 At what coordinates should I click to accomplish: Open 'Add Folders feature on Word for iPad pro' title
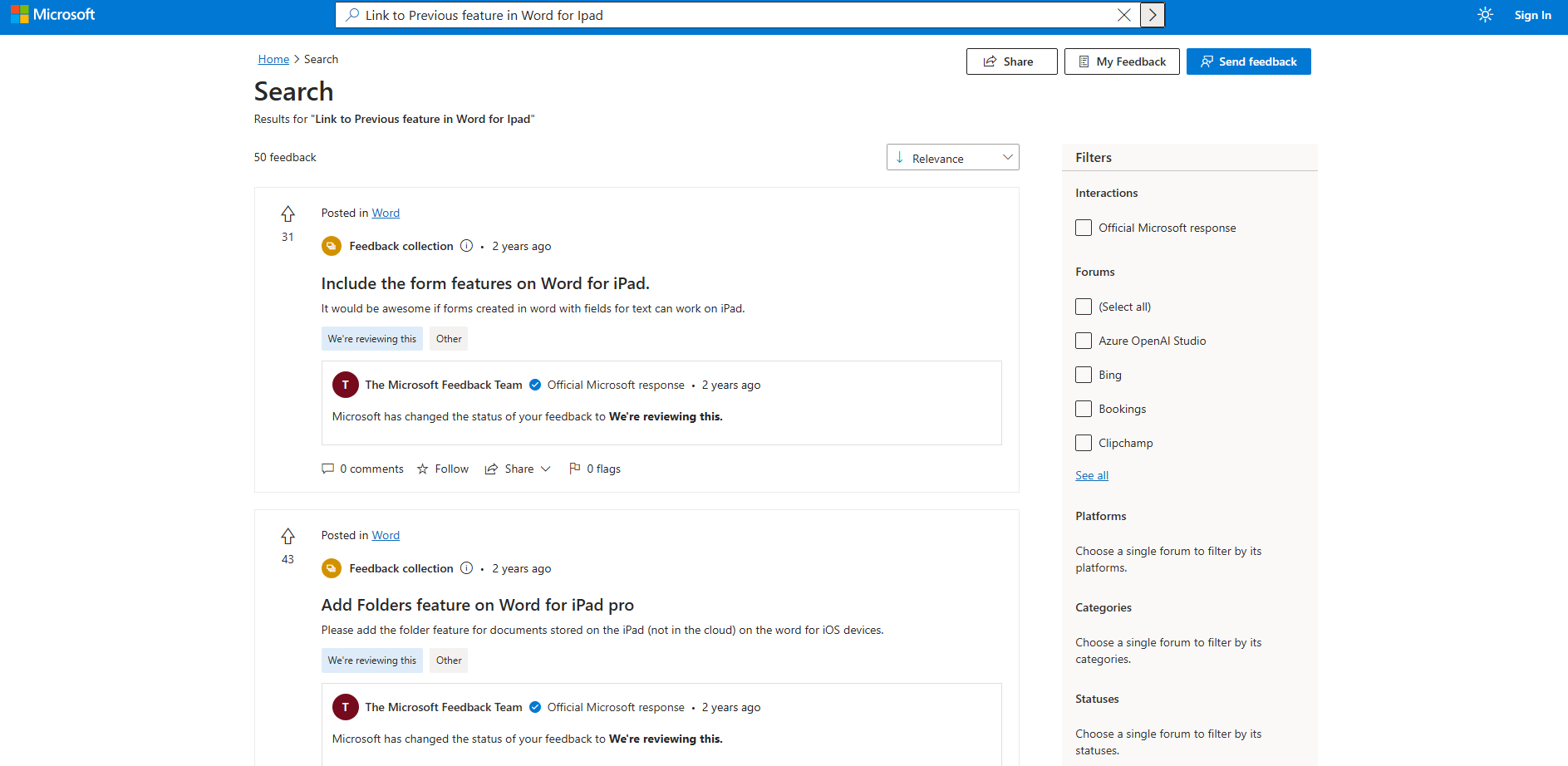click(x=478, y=605)
